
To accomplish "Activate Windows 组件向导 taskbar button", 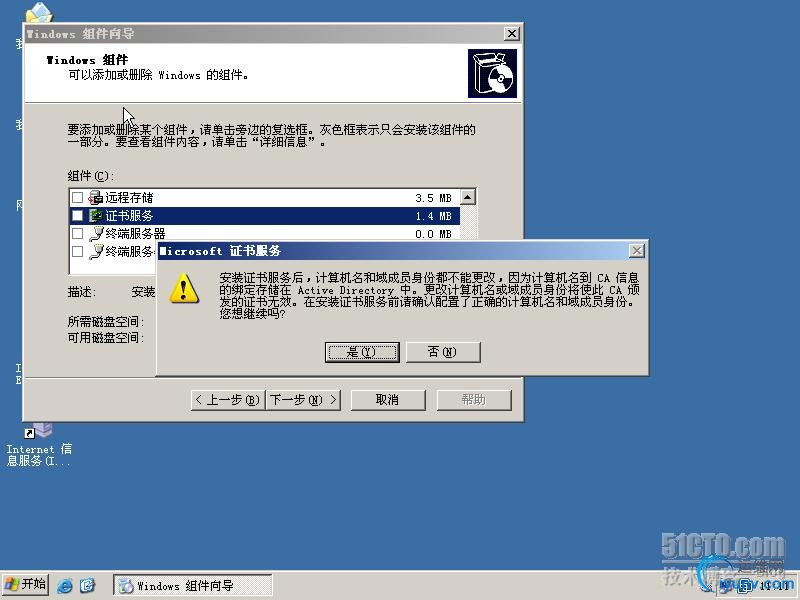I will pyautogui.click(x=192, y=585).
